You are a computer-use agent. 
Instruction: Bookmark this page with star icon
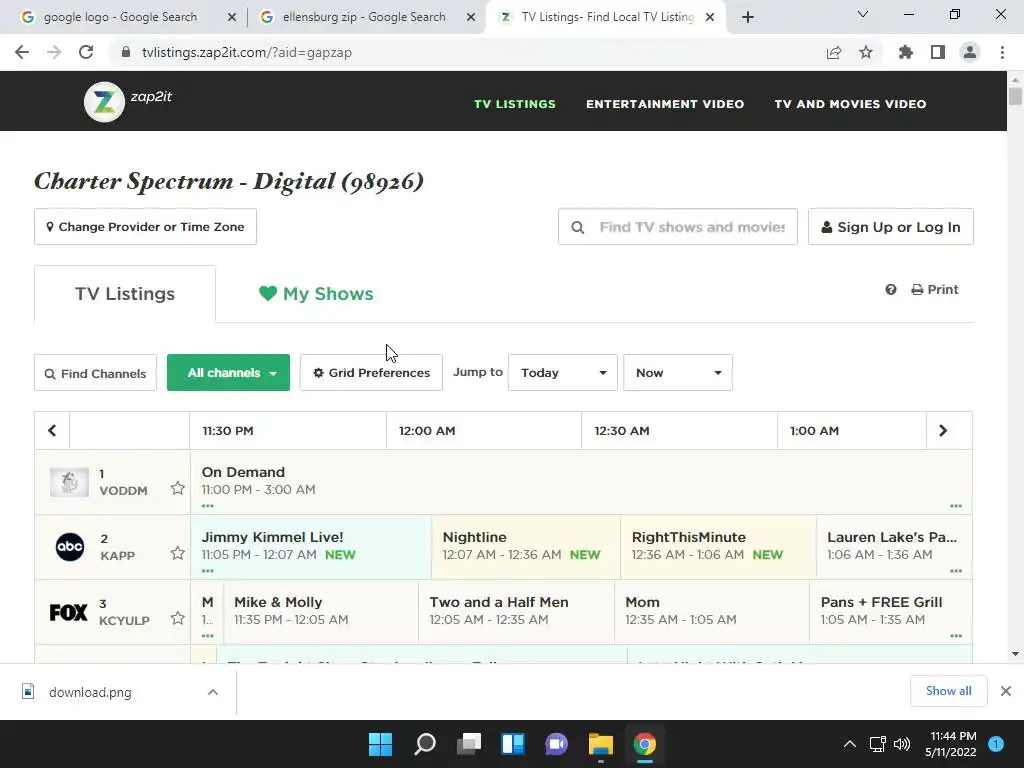click(866, 52)
